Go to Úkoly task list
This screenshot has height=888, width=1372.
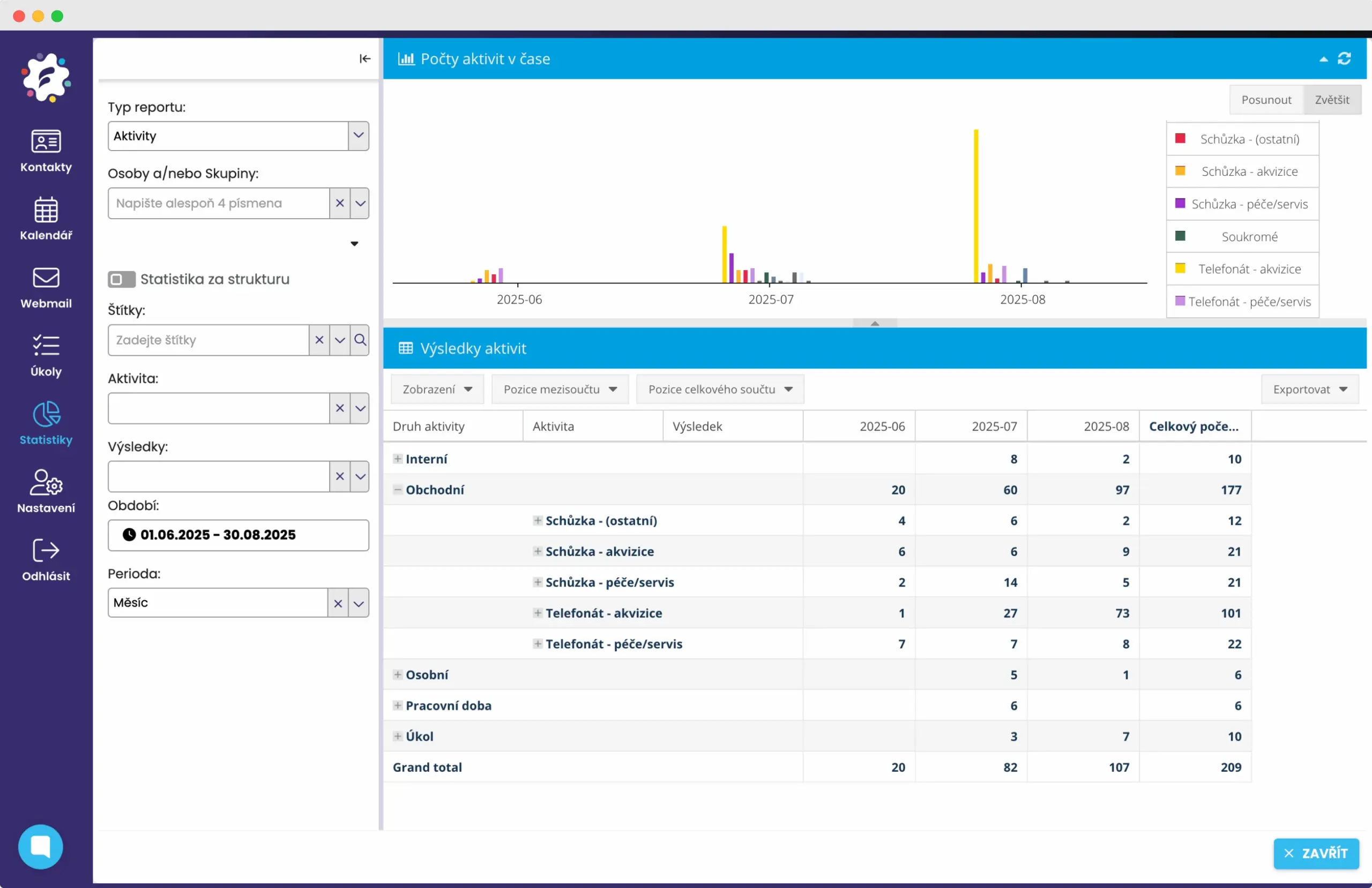point(46,355)
